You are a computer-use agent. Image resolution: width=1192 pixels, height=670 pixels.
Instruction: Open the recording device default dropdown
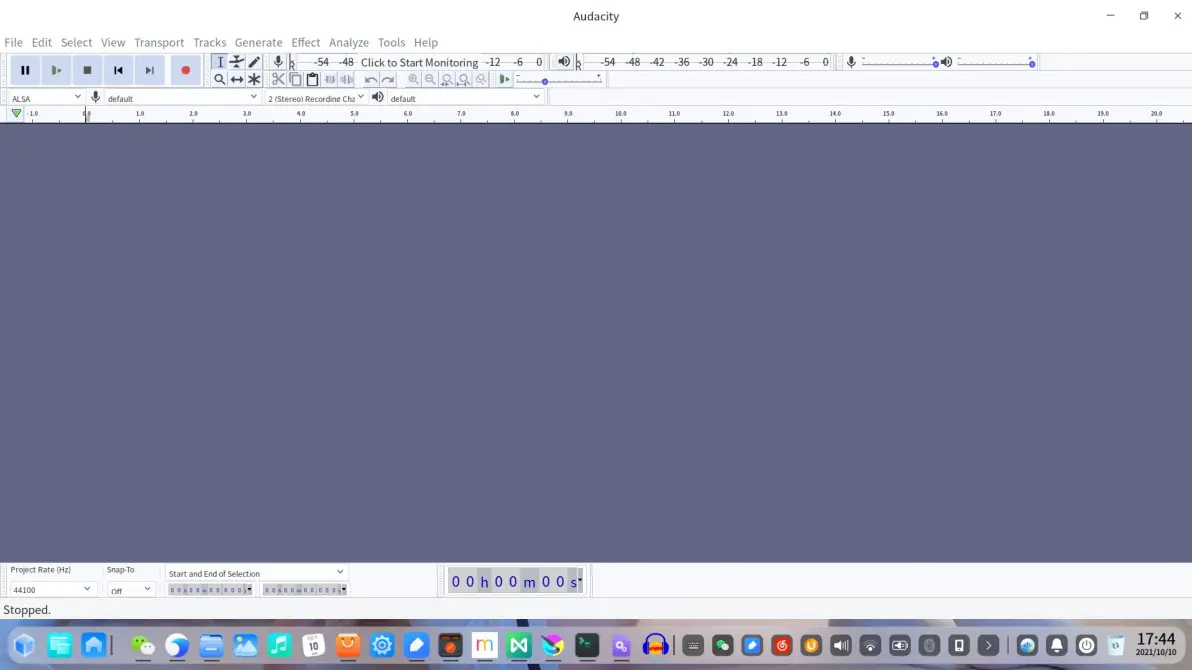tap(182, 98)
